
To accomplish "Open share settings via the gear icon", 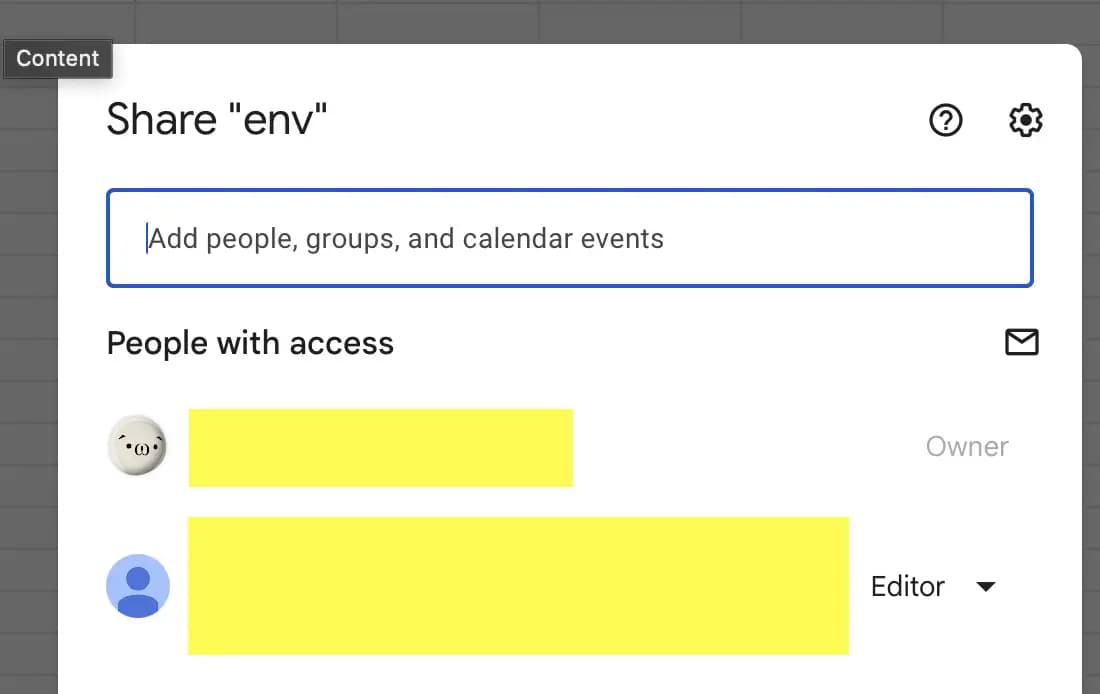I will 1025,121.
